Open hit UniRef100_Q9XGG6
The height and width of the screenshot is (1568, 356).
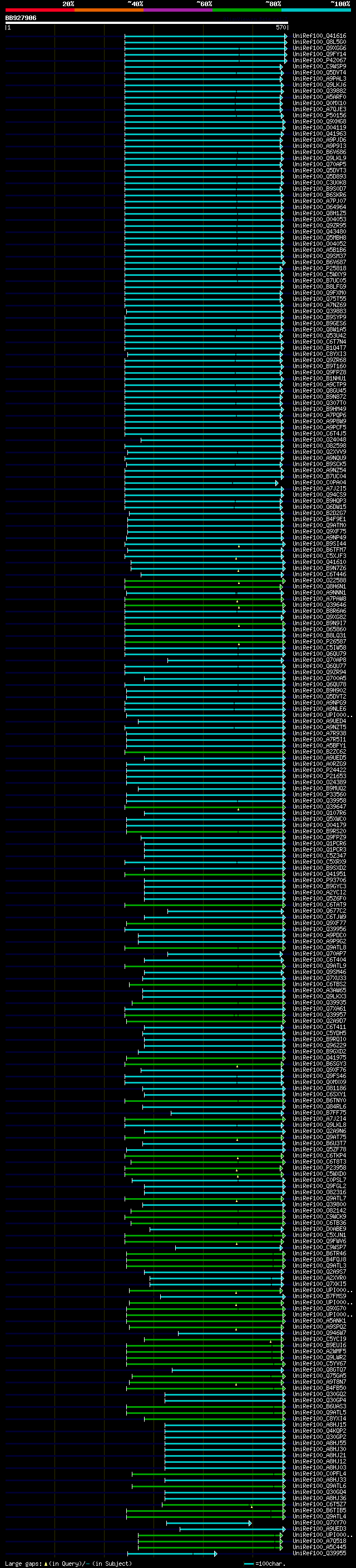[319, 48]
